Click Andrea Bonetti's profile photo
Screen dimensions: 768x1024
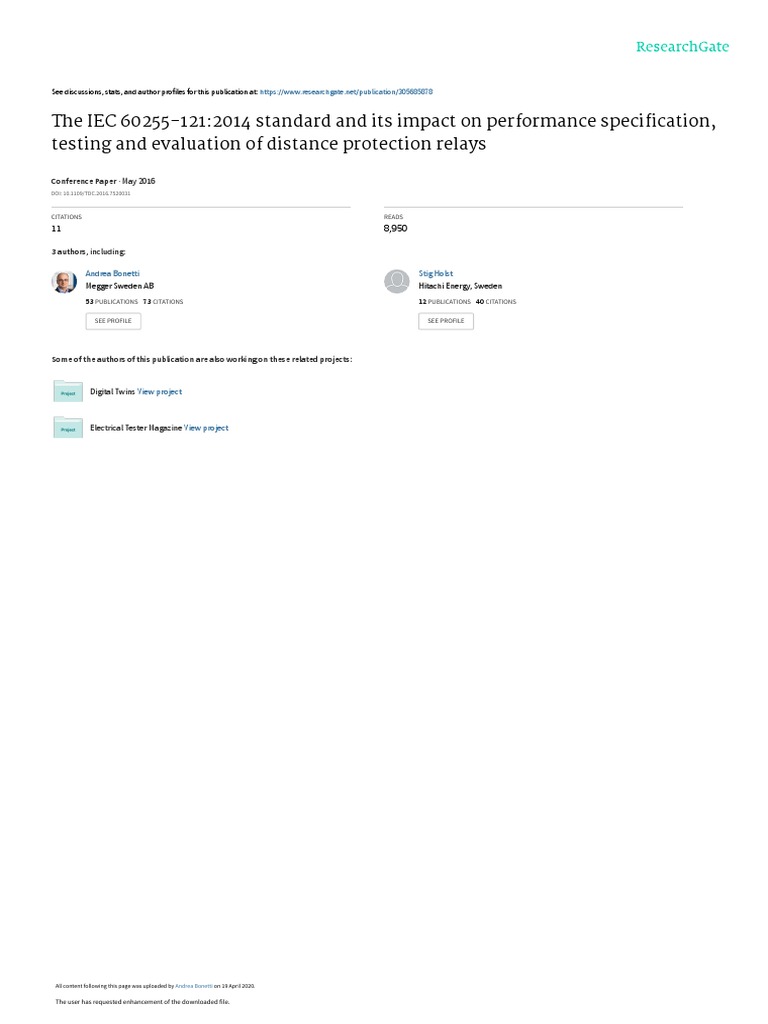click(64, 281)
